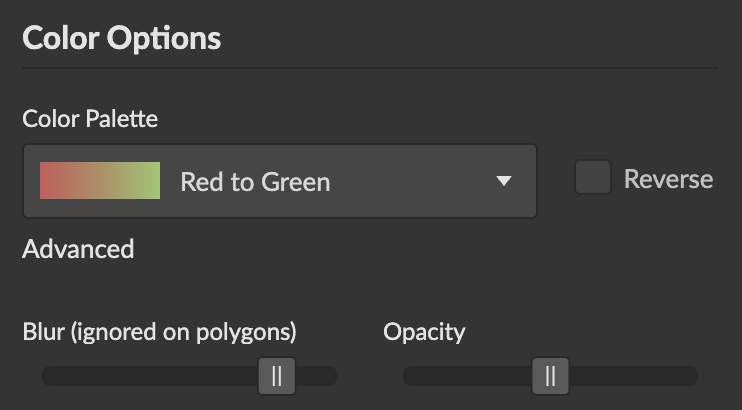Click the arrow beside Red to Green

[x=504, y=181]
